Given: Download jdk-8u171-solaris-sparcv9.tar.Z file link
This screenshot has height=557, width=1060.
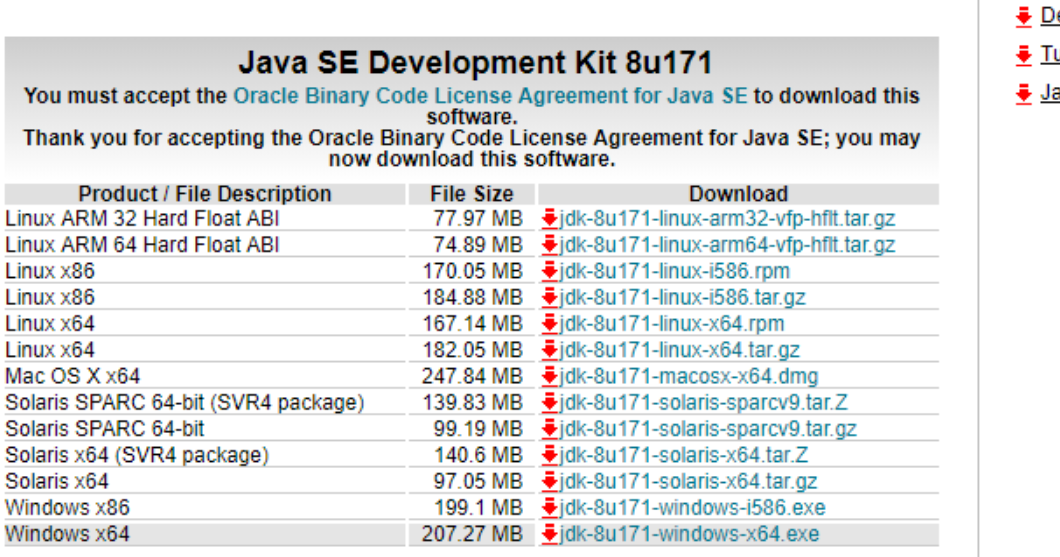Looking at the screenshot, I should (x=703, y=402).
